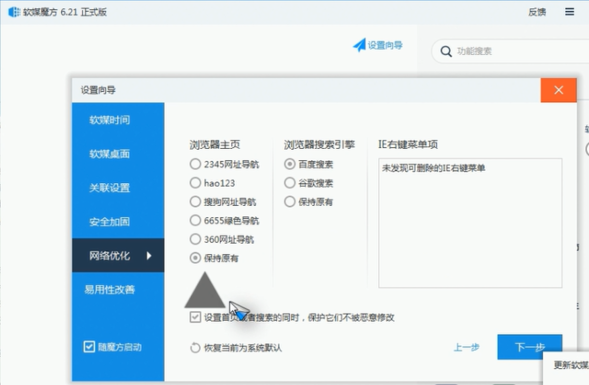Click the 设置向导 paper plane icon
The width and height of the screenshot is (589, 385).
pyautogui.click(x=359, y=45)
